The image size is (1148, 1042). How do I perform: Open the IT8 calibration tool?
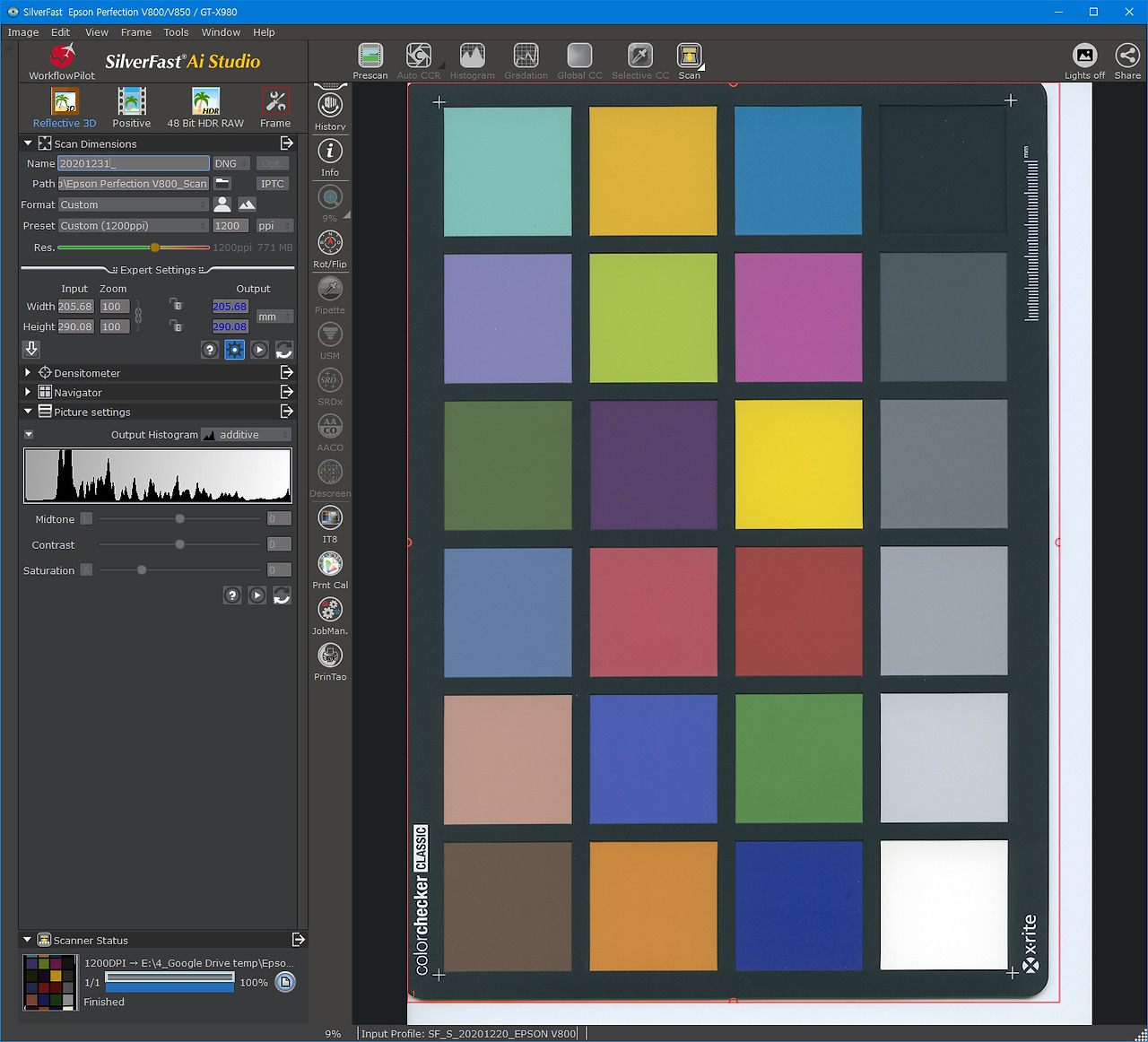point(330,517)
